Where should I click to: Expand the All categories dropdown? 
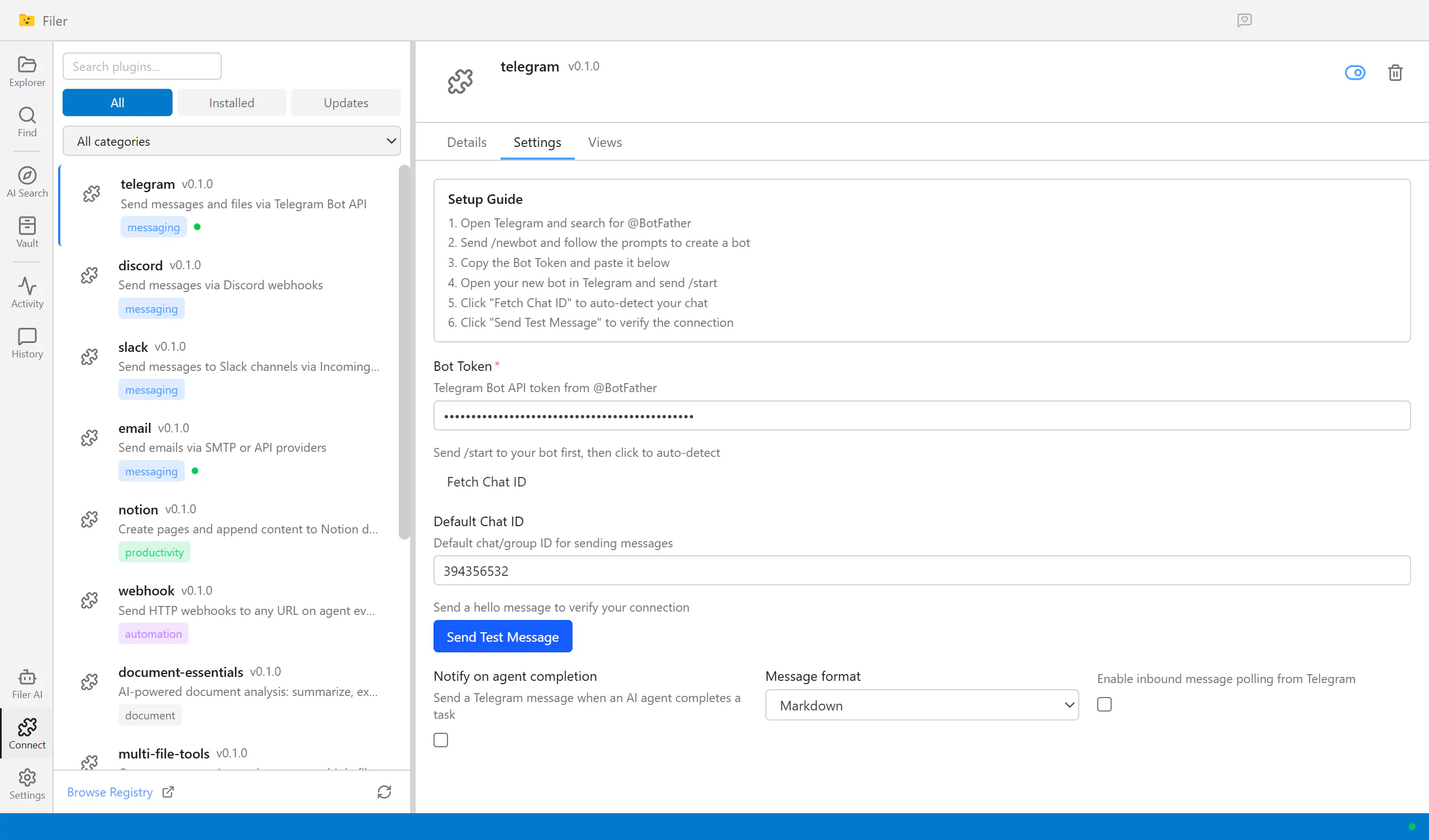click(231, 141)
